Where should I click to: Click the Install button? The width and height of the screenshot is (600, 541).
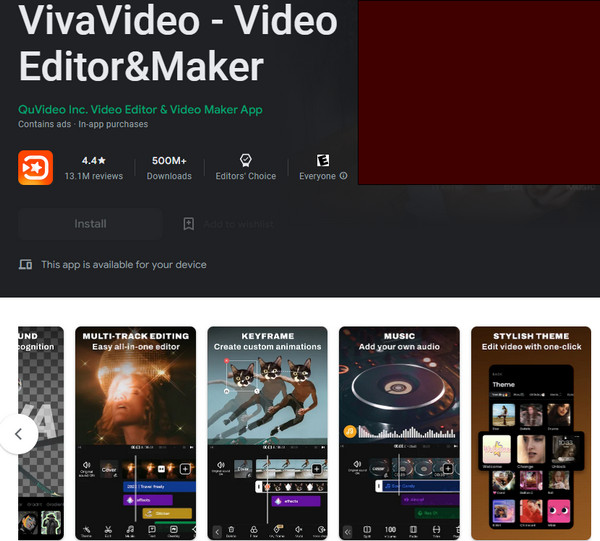coord(90,224)
